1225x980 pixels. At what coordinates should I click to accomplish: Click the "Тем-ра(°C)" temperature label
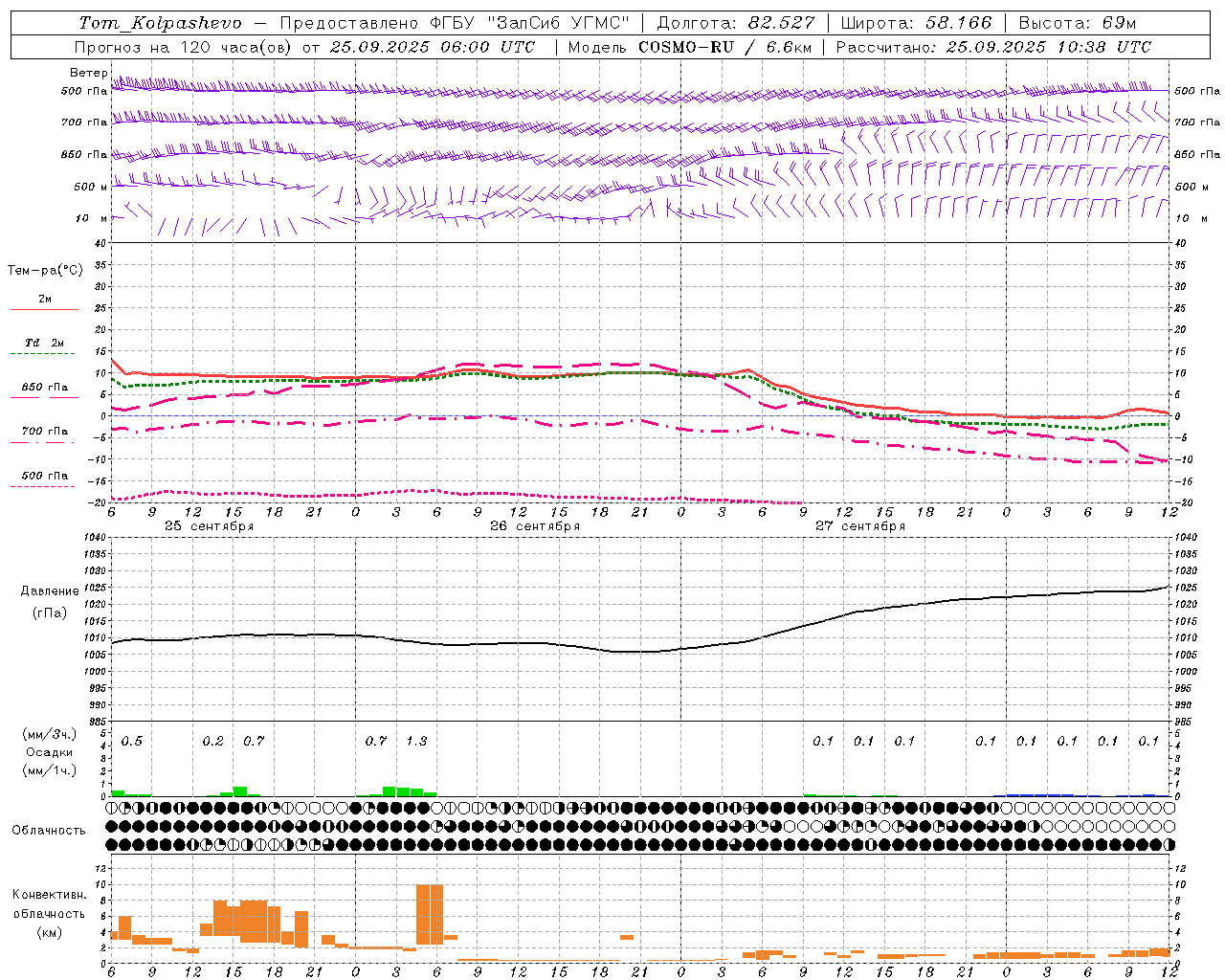point(45,271)
